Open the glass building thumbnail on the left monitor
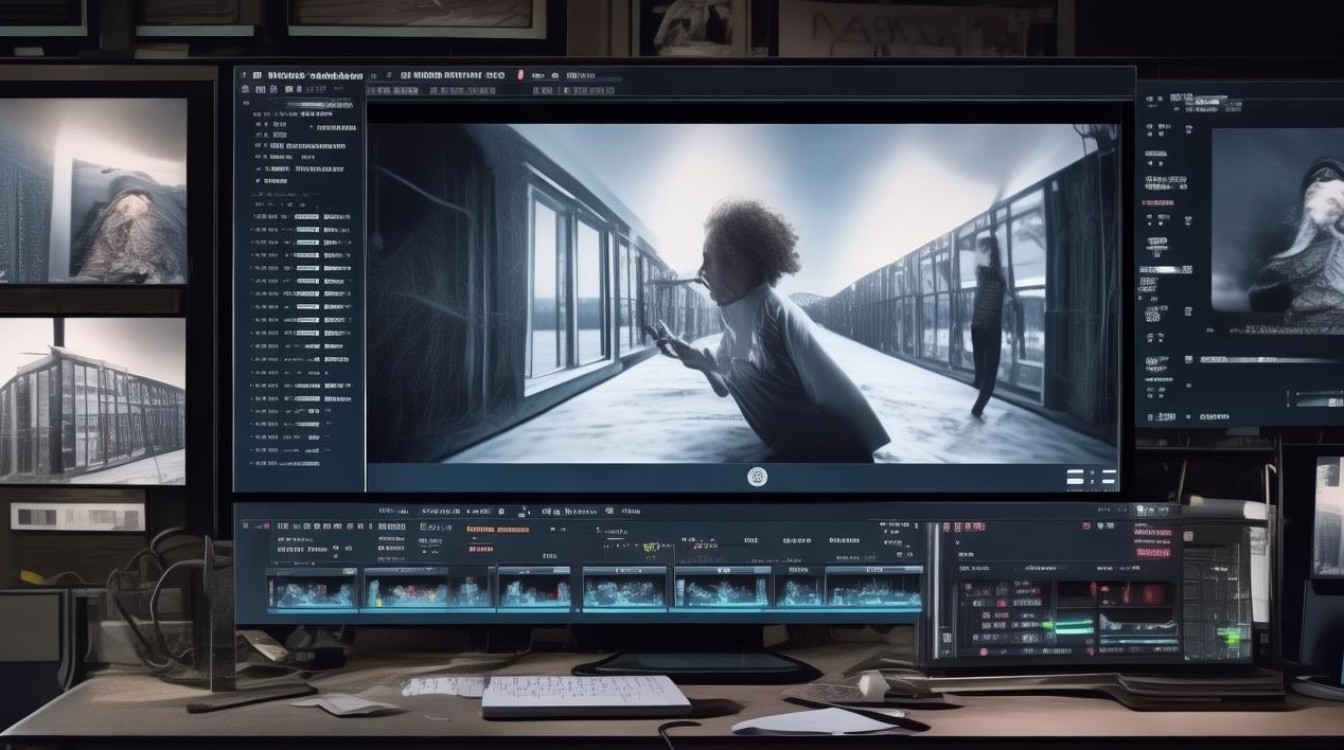Image resolution: width=1344 pixels, height=750 pixels. [92, 401]
